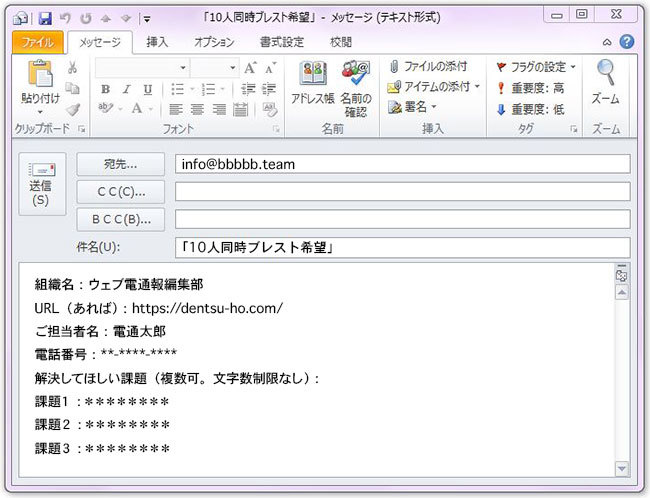Open the クリップボード dialog launcher
The height and width of the screenshot is (498, 650).
(82, 129)
